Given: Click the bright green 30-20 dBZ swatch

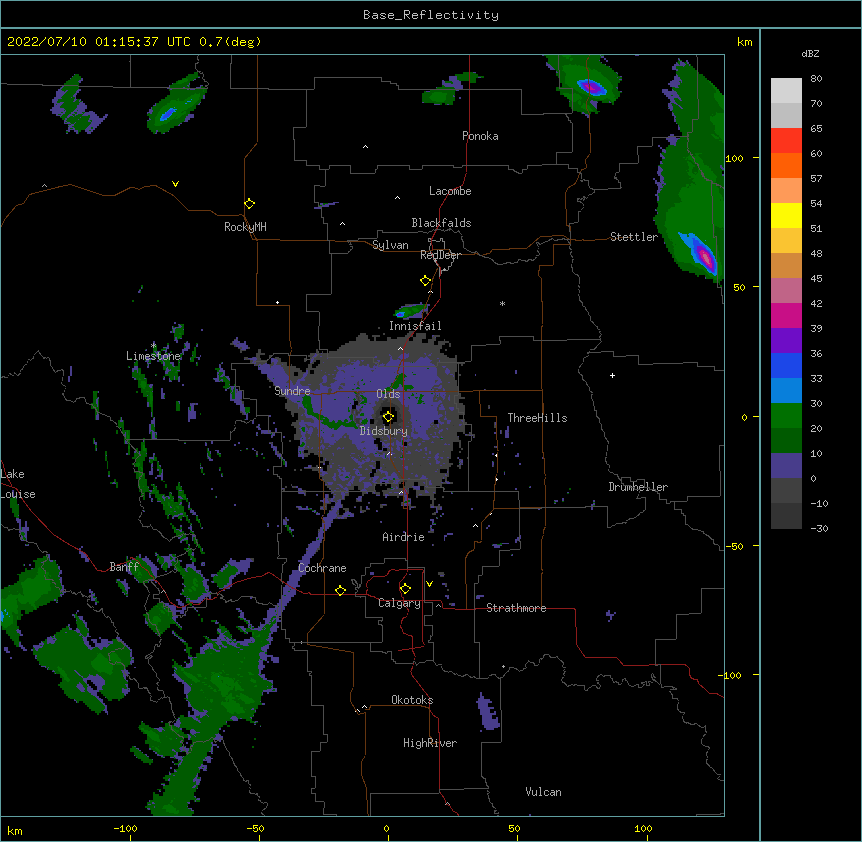Looking at the screenshot, I should [786, 416].
